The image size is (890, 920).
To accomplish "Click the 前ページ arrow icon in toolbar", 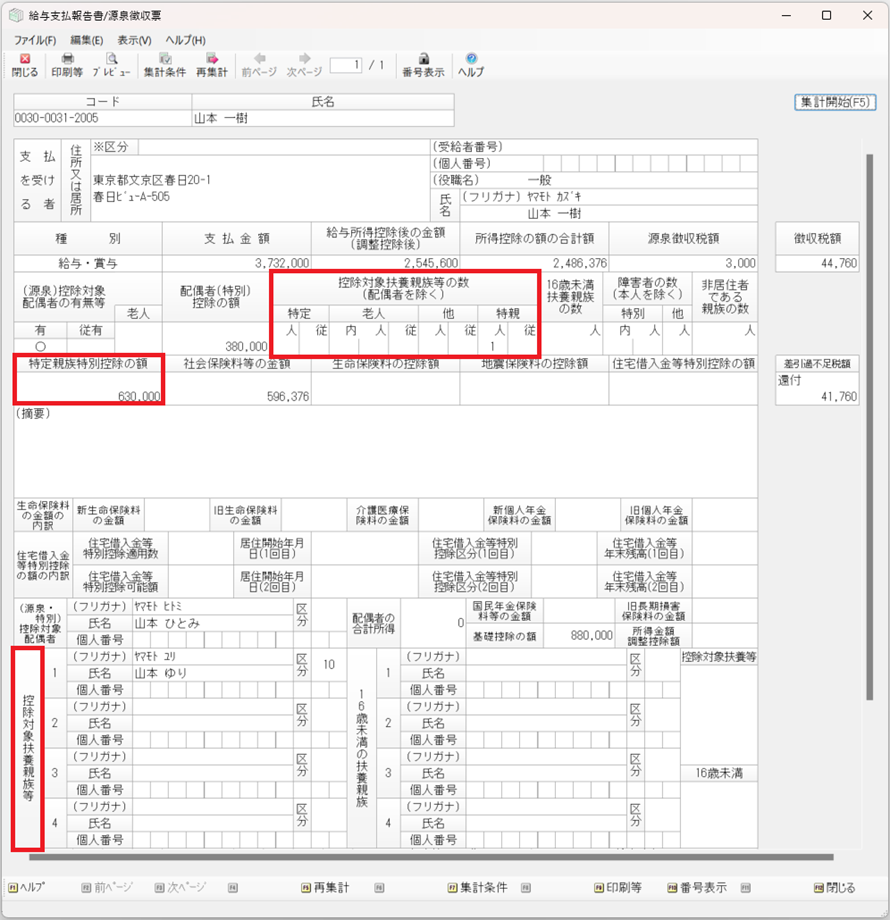I will [258, 65].
